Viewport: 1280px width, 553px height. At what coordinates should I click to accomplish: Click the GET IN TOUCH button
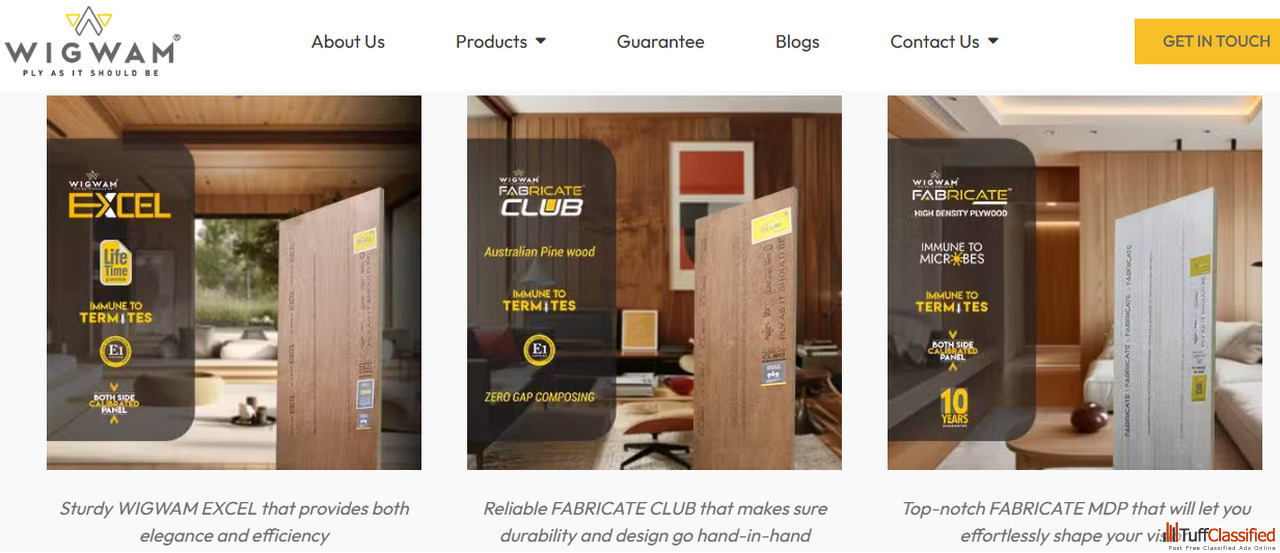(1207, 41)
